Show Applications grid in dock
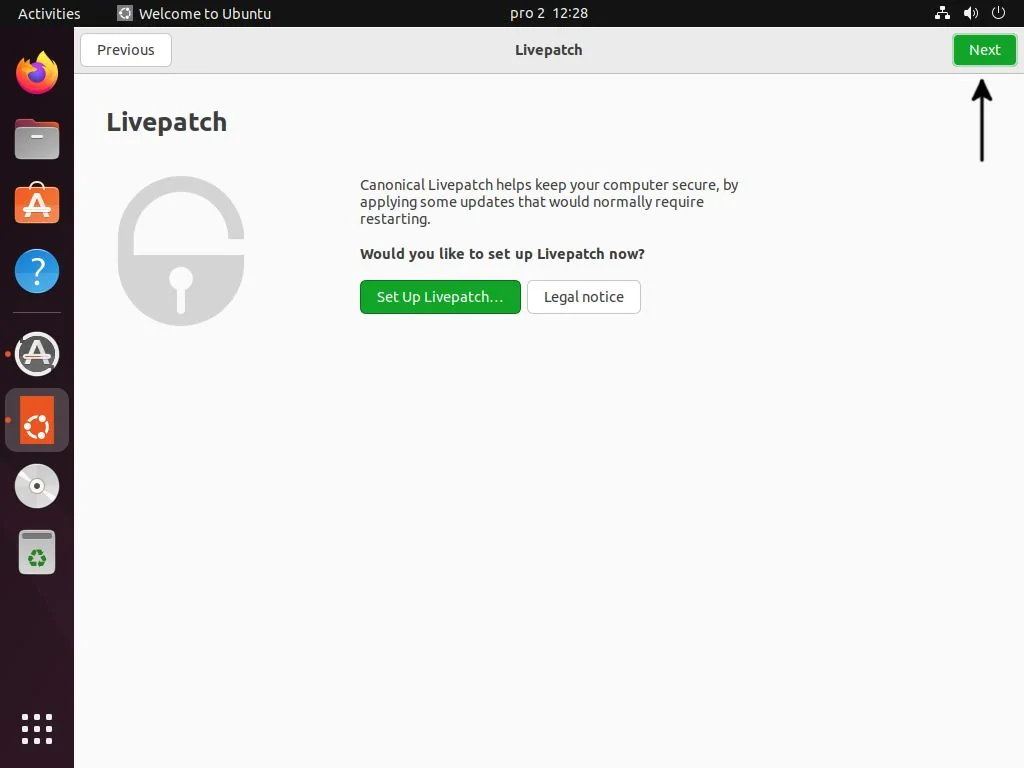This screenshot has height=768, width=1024. [37, 729]
